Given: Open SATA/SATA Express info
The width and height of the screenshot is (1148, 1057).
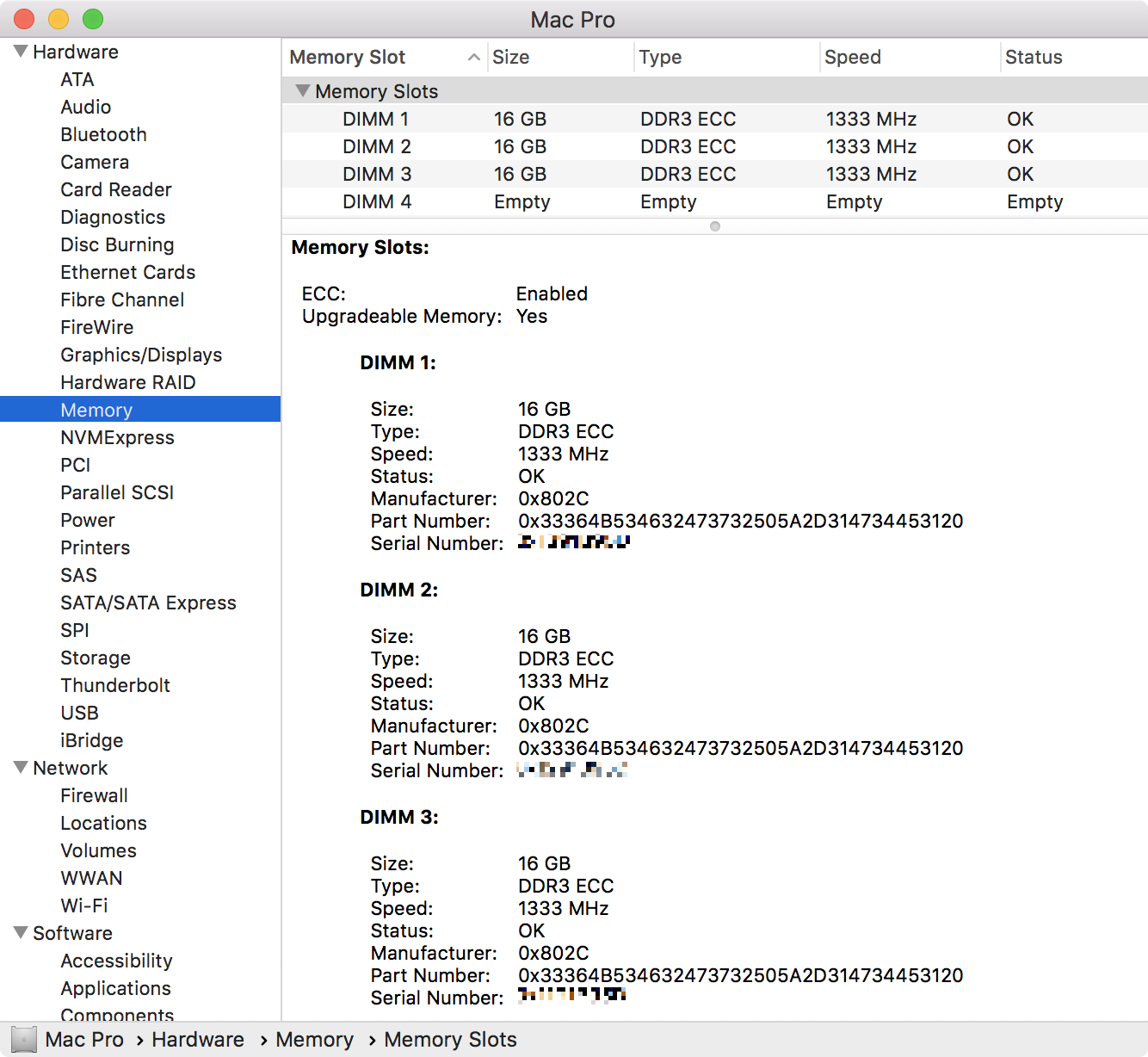Looking at the screenshot, I should click(x=148, y=603).
